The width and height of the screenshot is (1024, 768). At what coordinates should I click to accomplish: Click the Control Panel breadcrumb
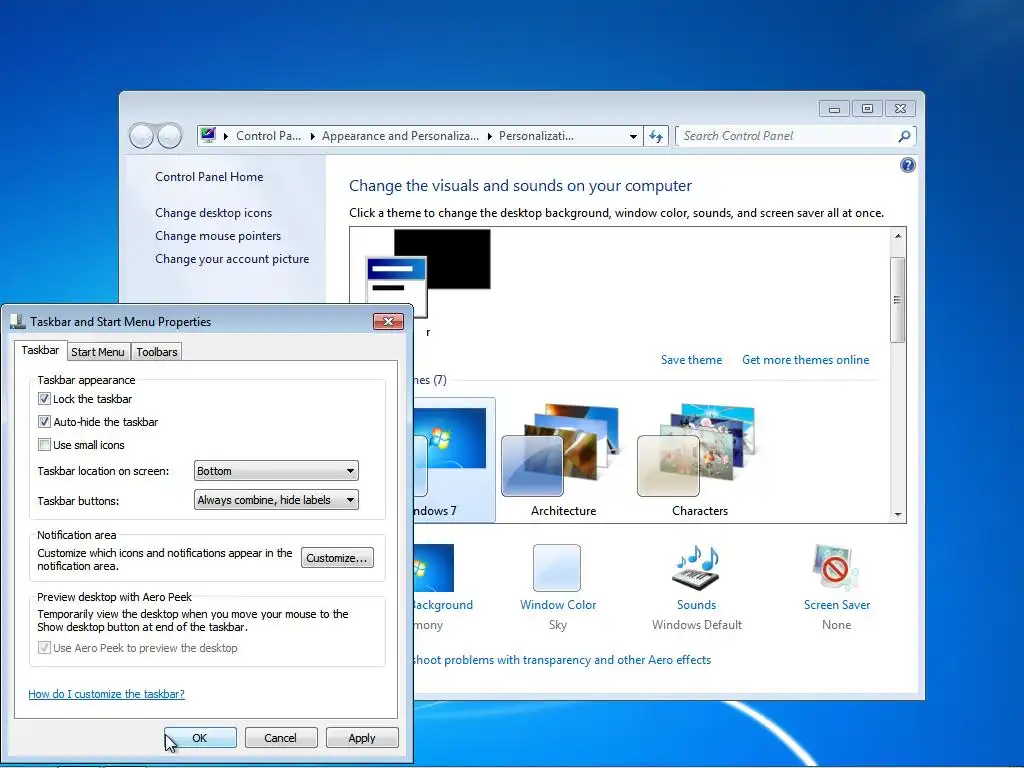(x=268, y=136)
